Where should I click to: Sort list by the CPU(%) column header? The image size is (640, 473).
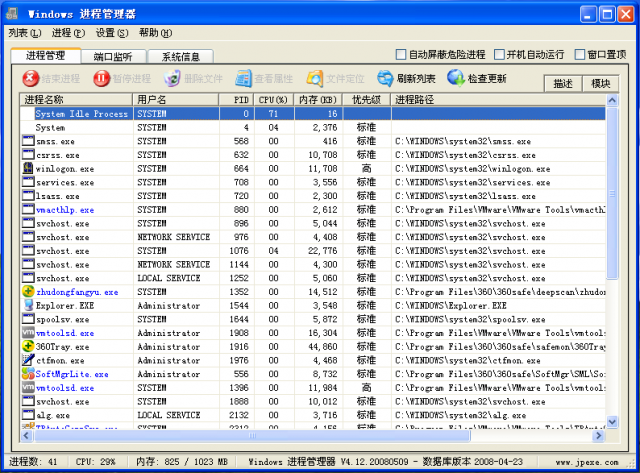pyautogui.click(x=273, y=100)
